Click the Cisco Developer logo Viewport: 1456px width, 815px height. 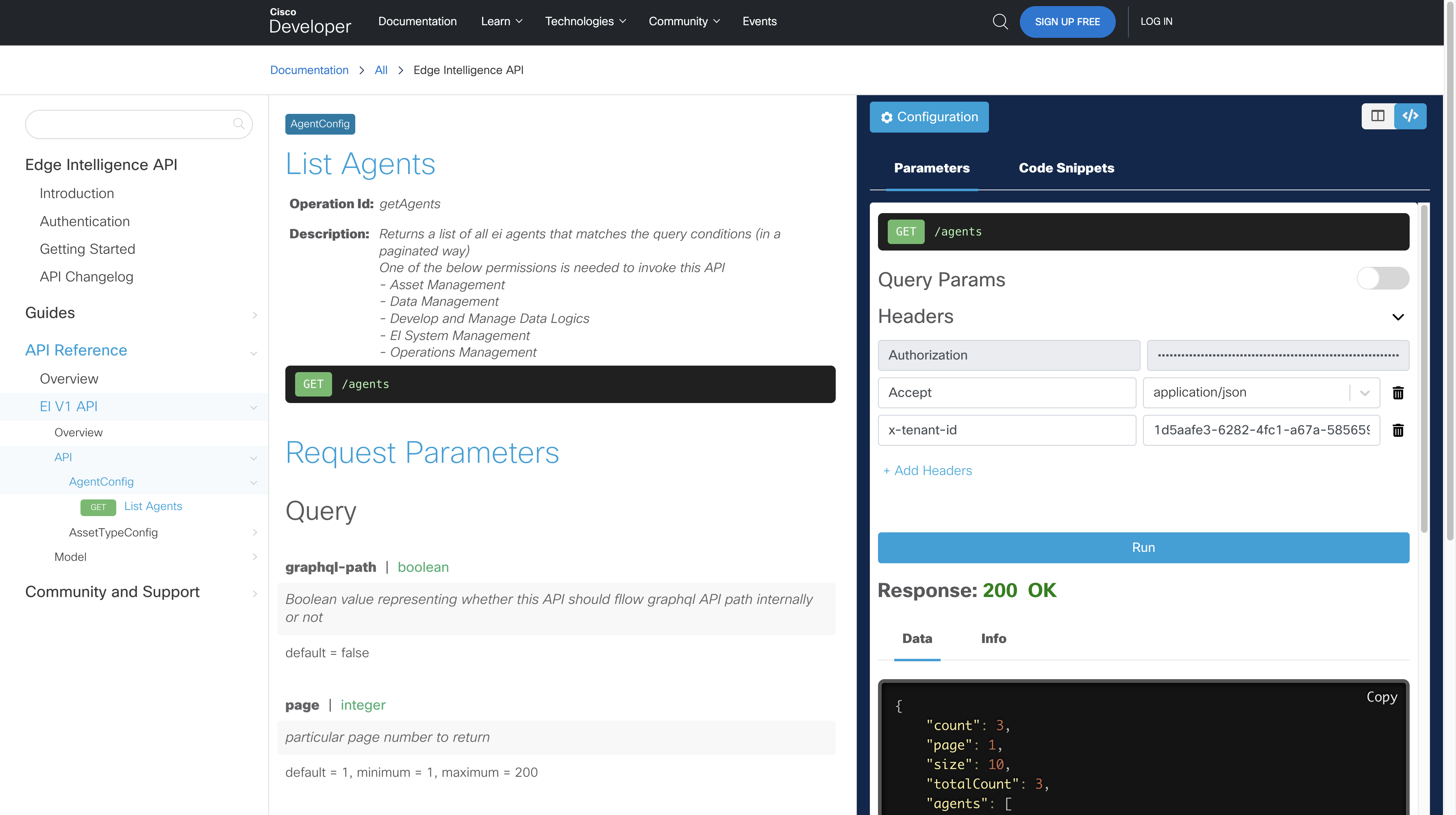310,22
